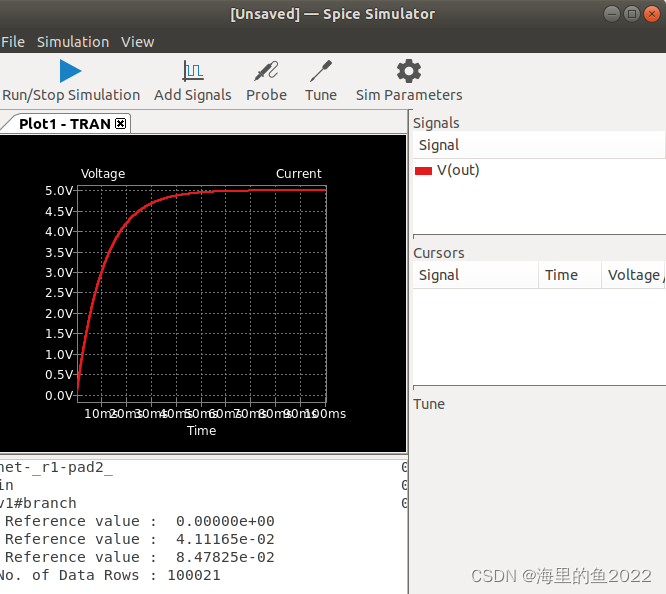Click the Cursors panel heading

coord(439,253)
